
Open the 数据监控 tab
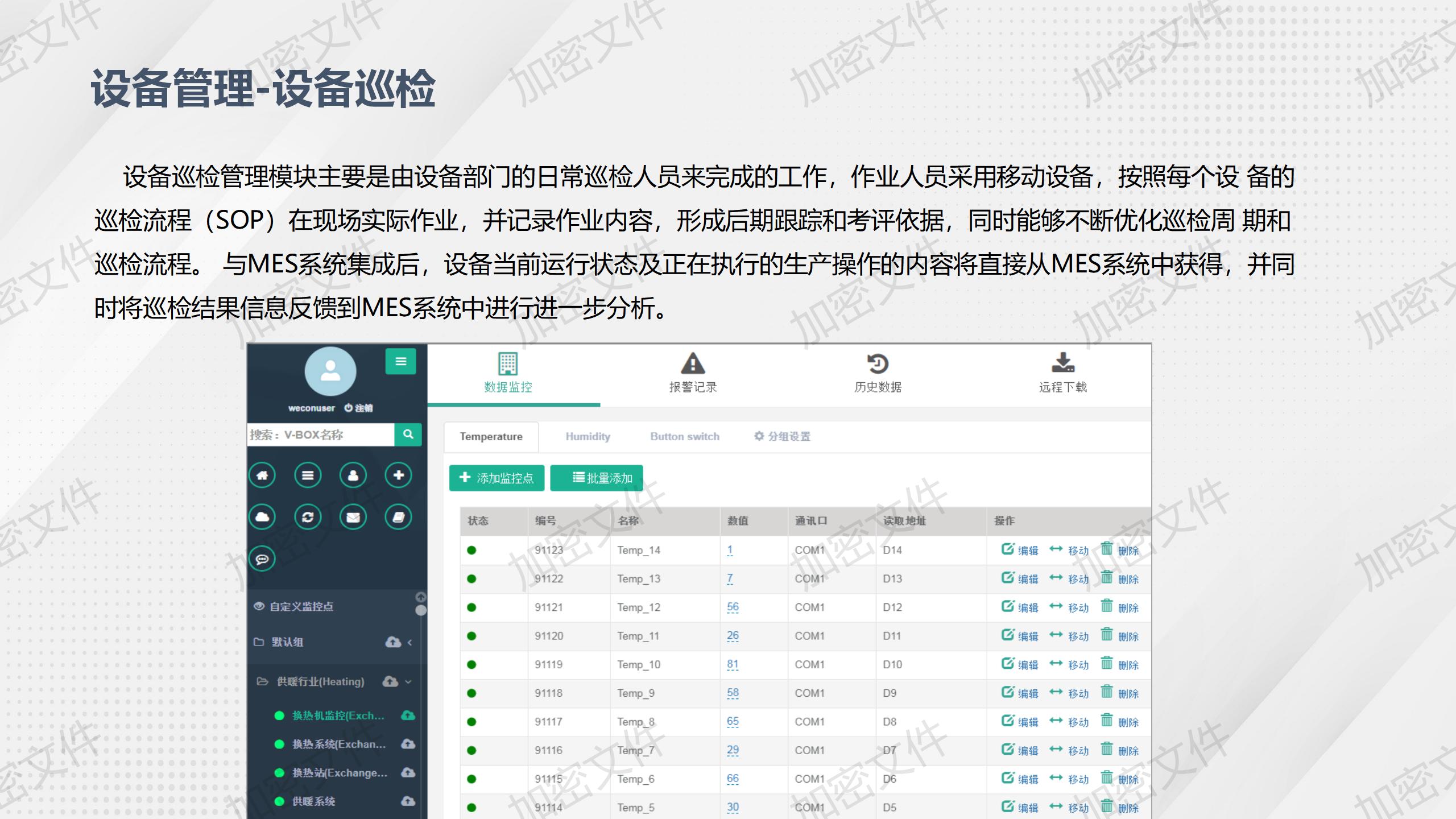pos(508,373)
